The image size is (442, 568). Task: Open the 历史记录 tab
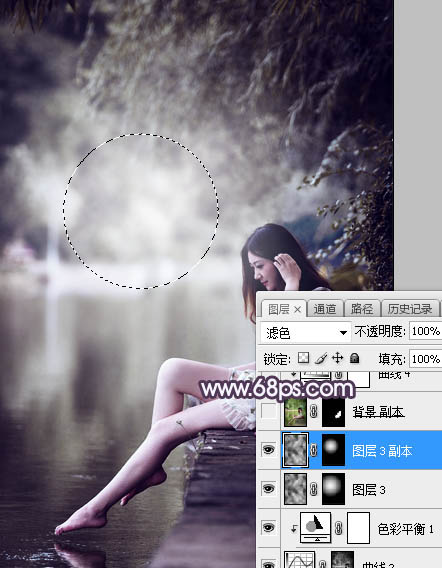tap(410, 309)
